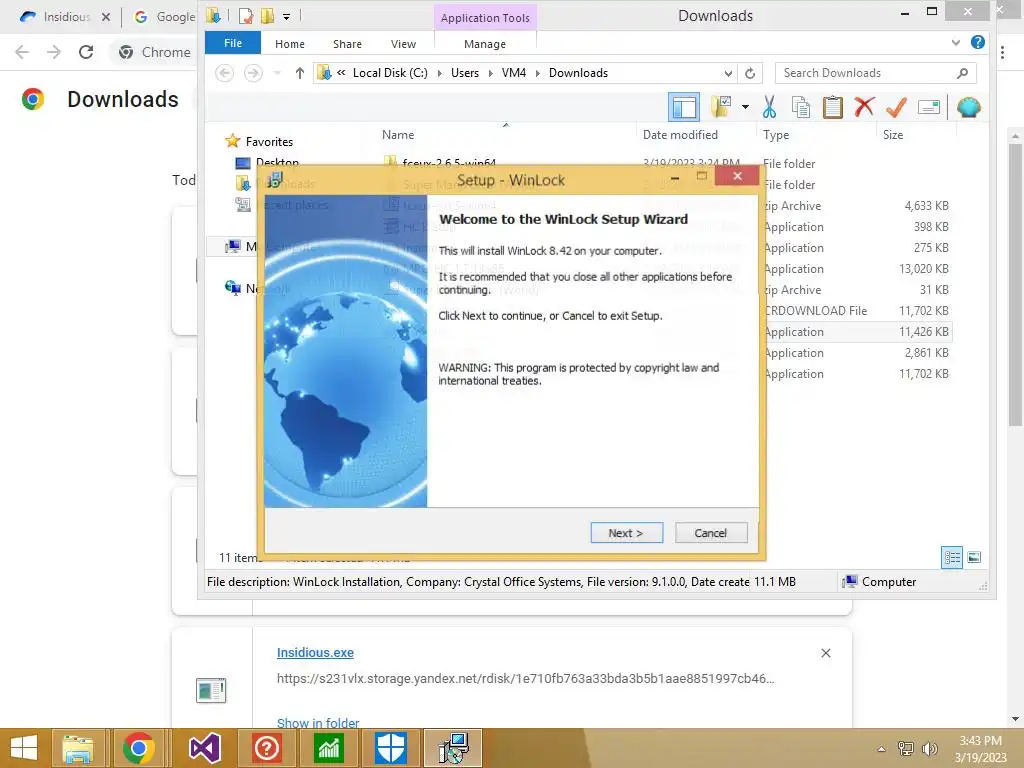Reload the Chrome page

point(86,52)
